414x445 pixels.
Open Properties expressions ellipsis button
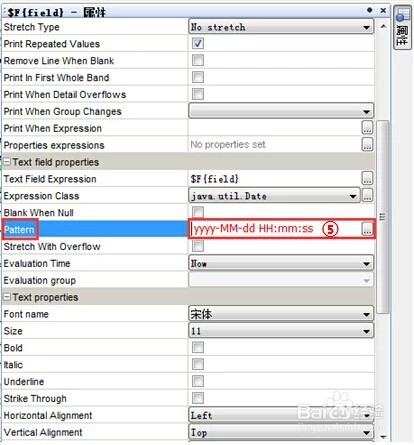[x=367, y=145]
